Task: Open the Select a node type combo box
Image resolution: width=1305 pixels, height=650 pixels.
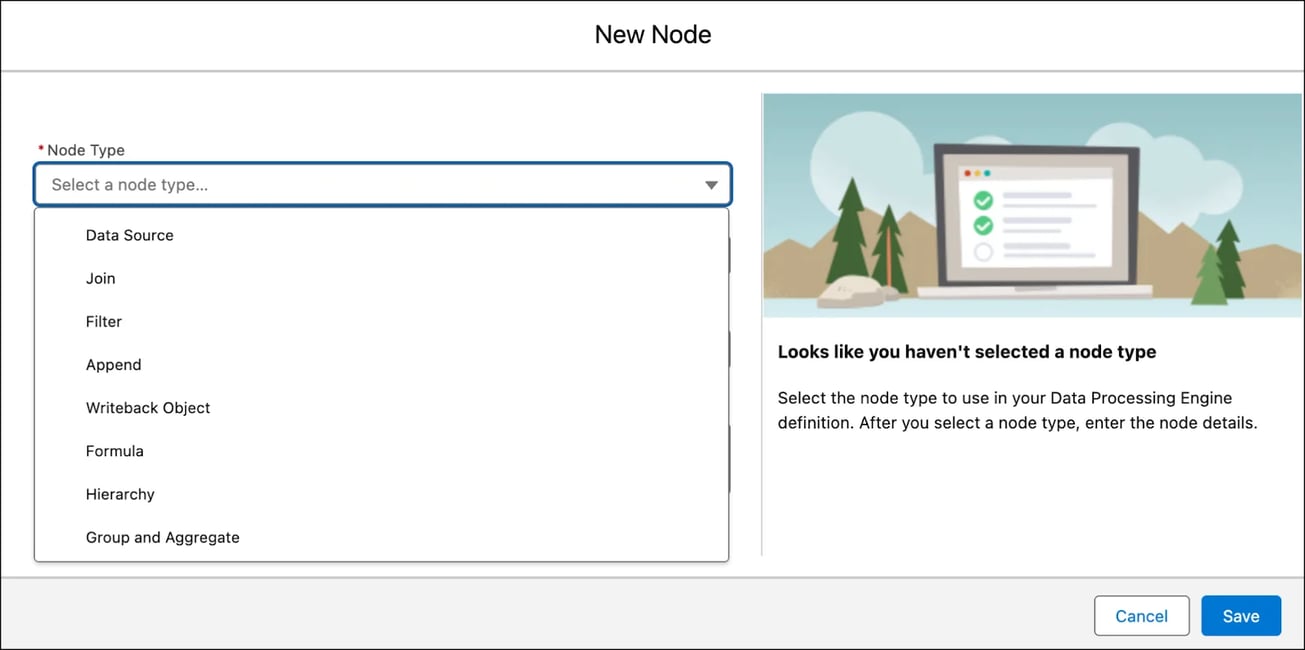Action: [x=383, y=185]
